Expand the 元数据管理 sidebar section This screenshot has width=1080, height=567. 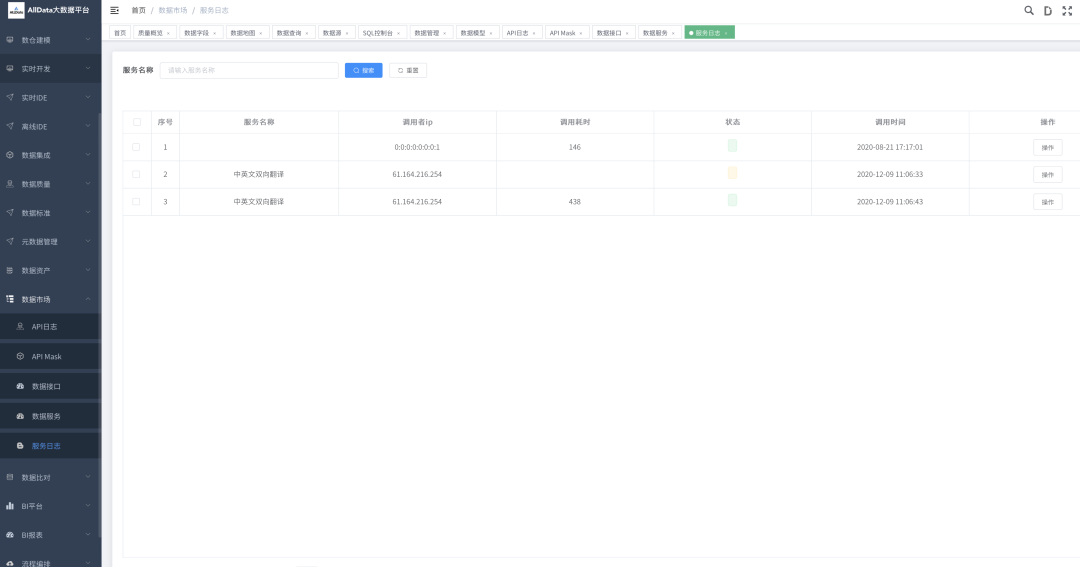click(50, 241)
